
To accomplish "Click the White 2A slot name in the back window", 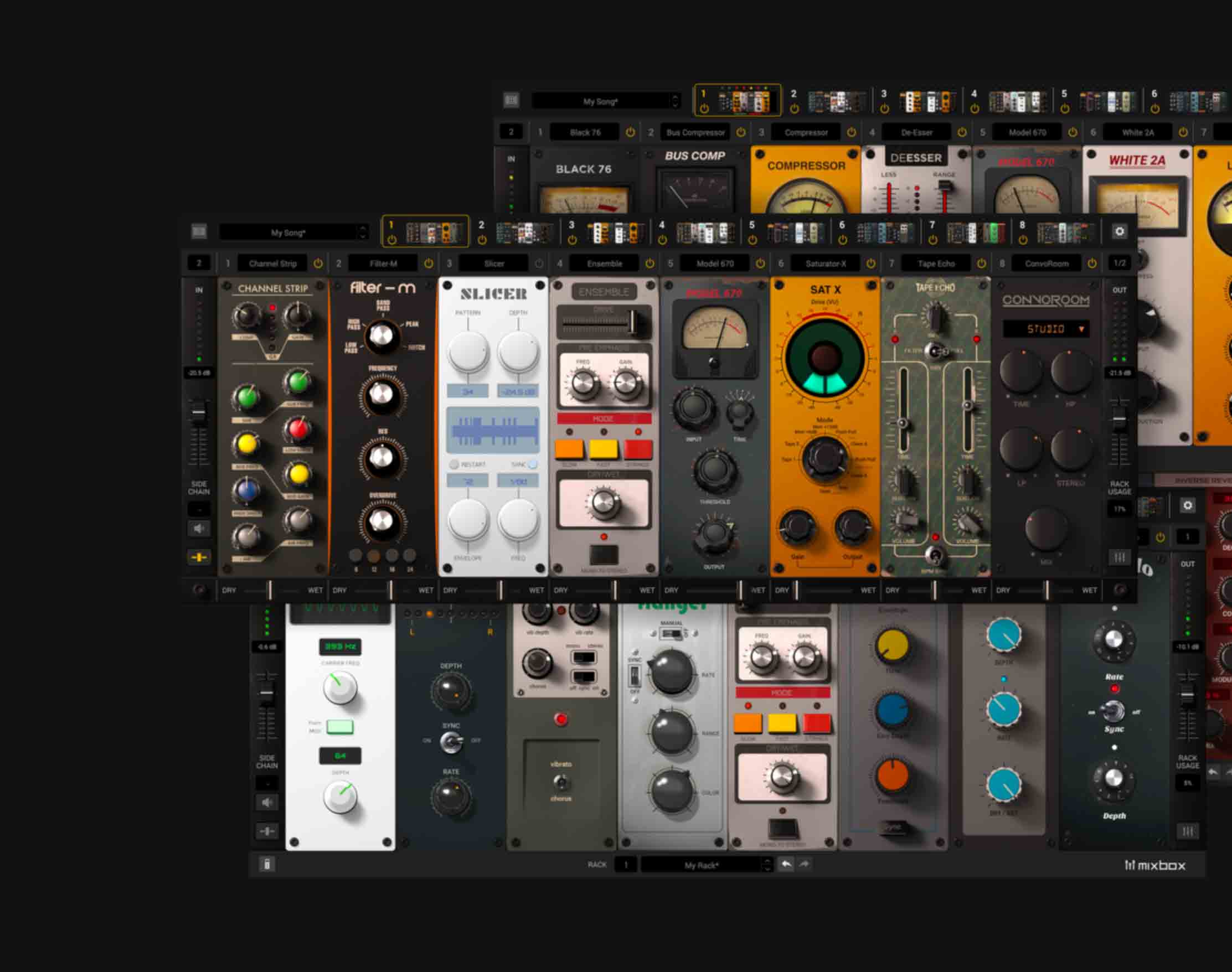I will tap(1137, 132).
